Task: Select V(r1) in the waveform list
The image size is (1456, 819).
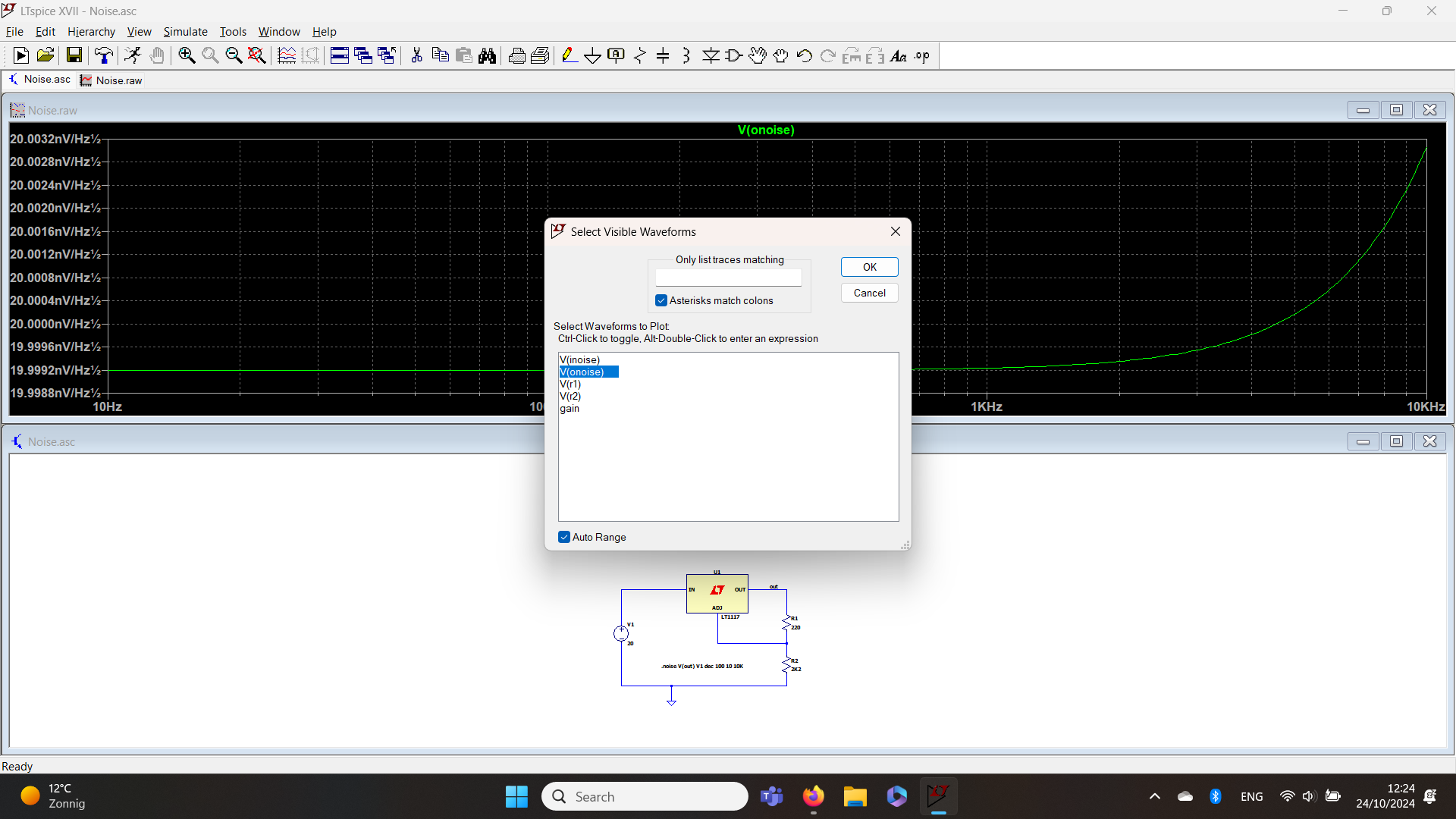Action: [570, 384]
